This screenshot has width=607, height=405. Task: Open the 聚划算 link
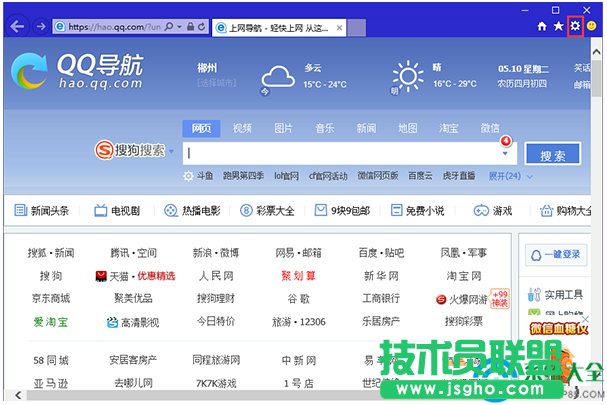[298, 276]
